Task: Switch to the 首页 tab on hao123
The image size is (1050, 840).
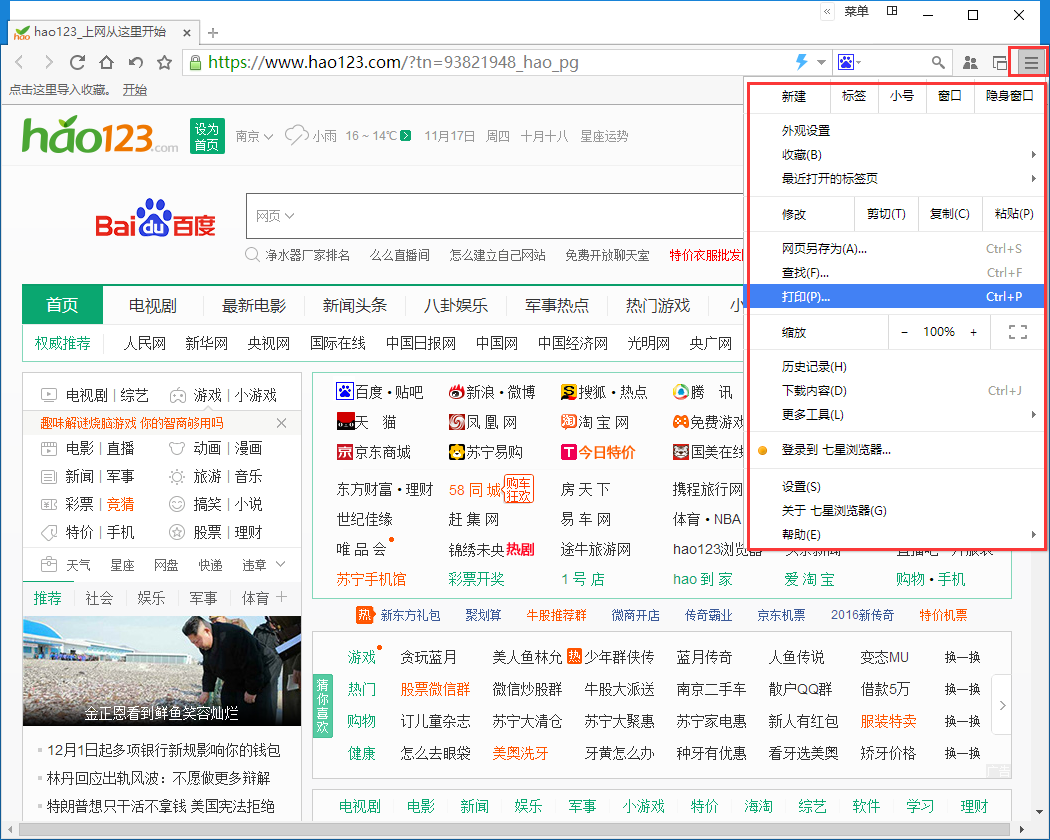Action: (62, 304)
